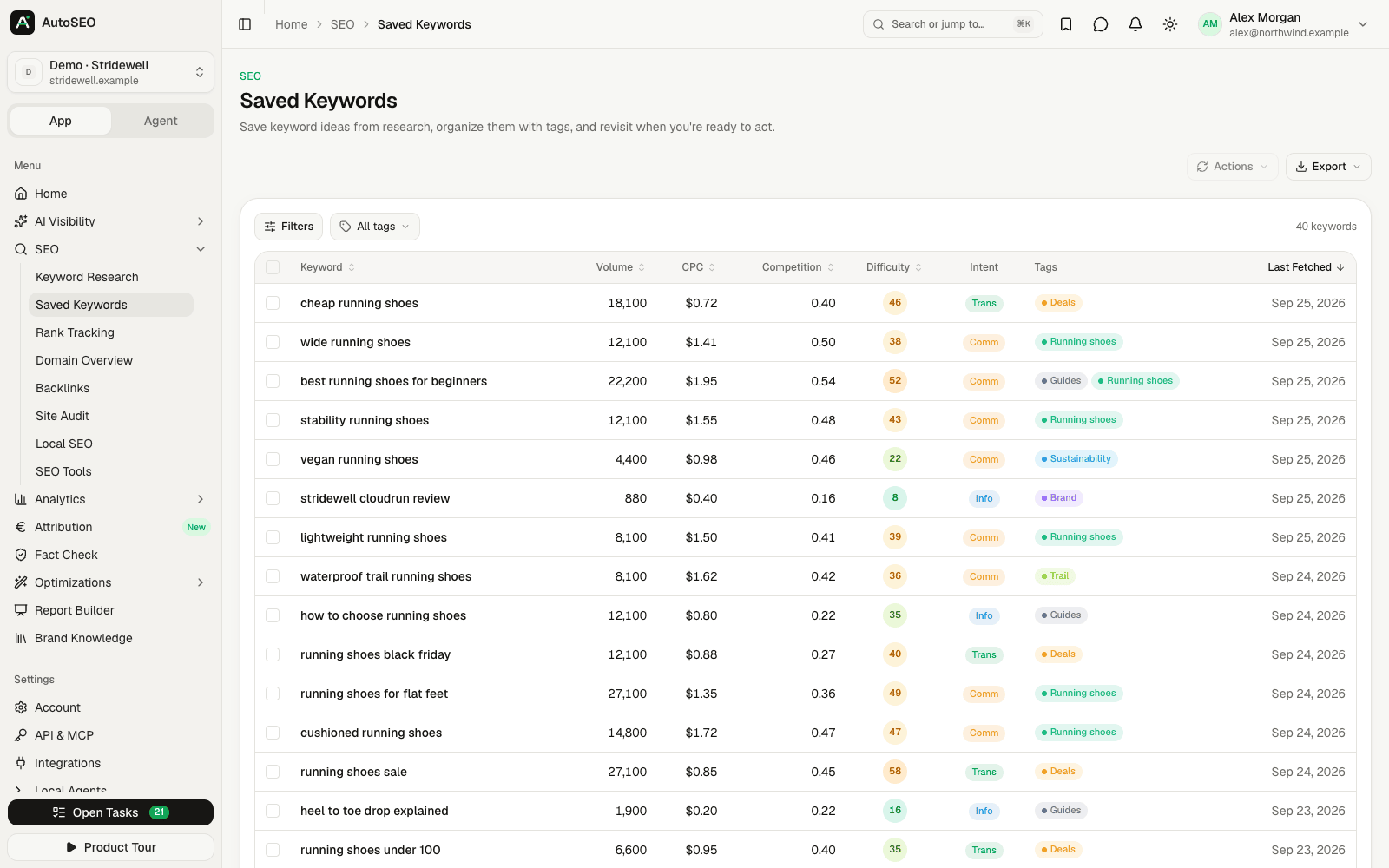Open Tasks button with 21 badge
Screen dimensions: 1389x868
click(x=110, y=812)
